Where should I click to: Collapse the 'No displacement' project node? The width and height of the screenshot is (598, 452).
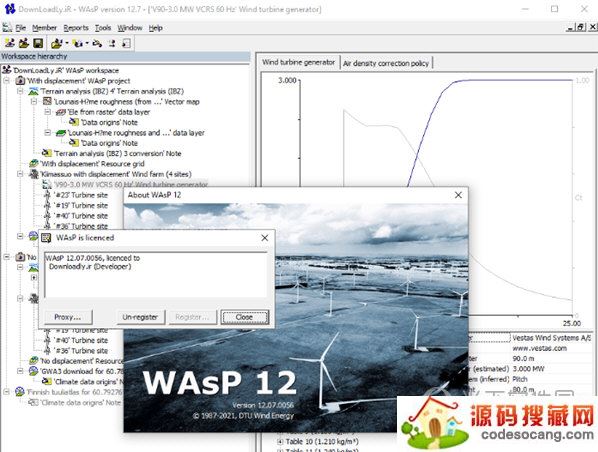point(6,257)
